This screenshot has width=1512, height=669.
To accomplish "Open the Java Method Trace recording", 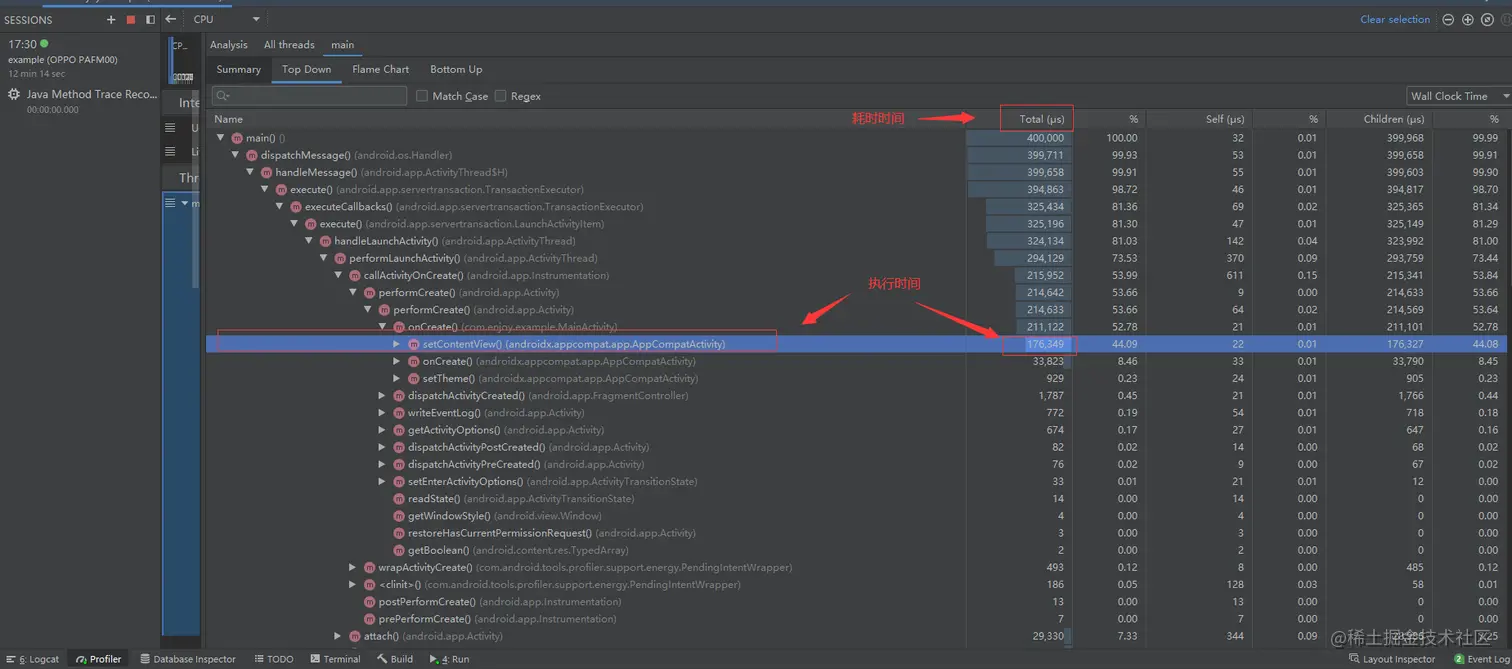I will pos(79,100).
